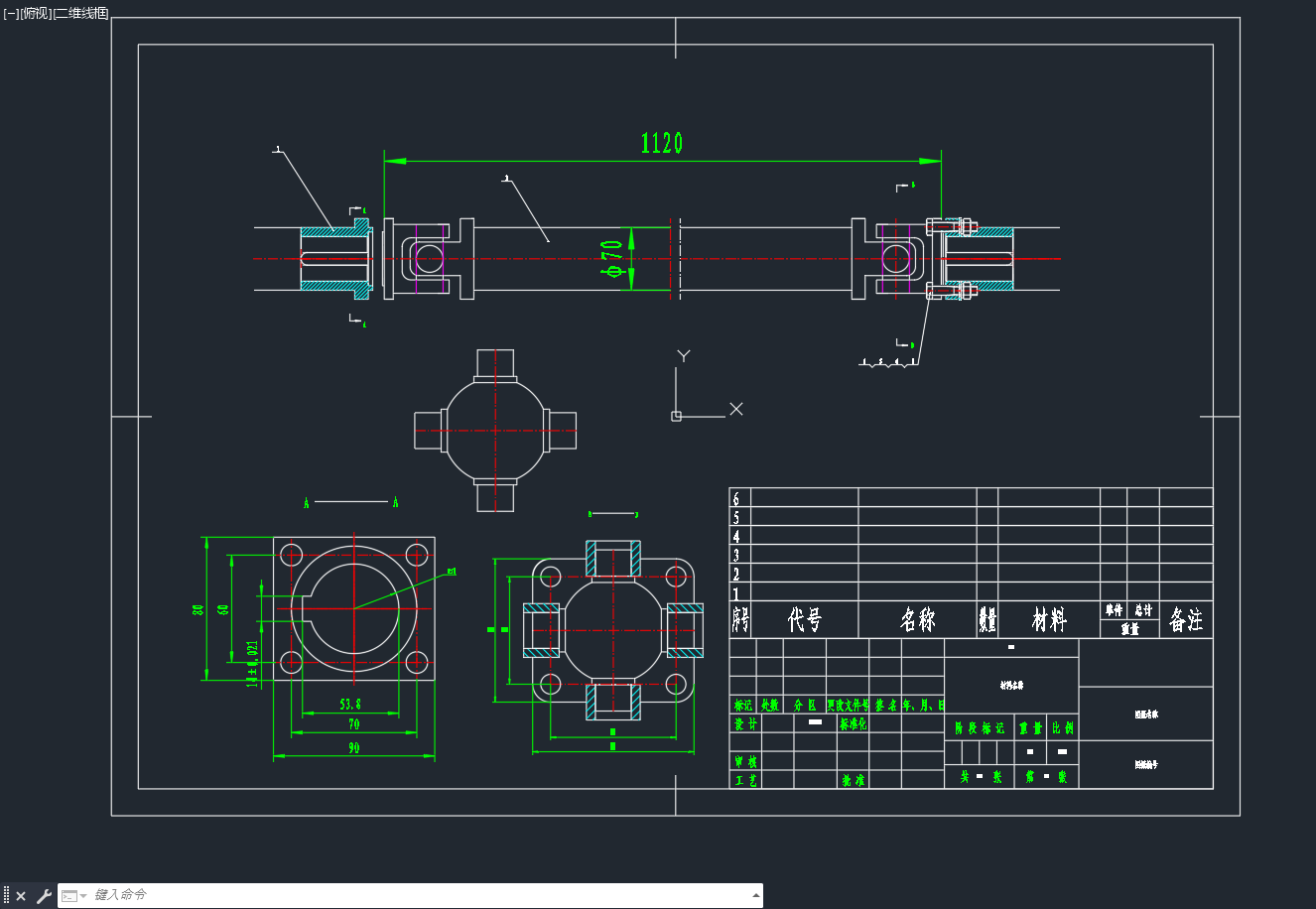Click the 阶段标记 label in title block
Screen dimensions: 1316x909
coord(980,727)
